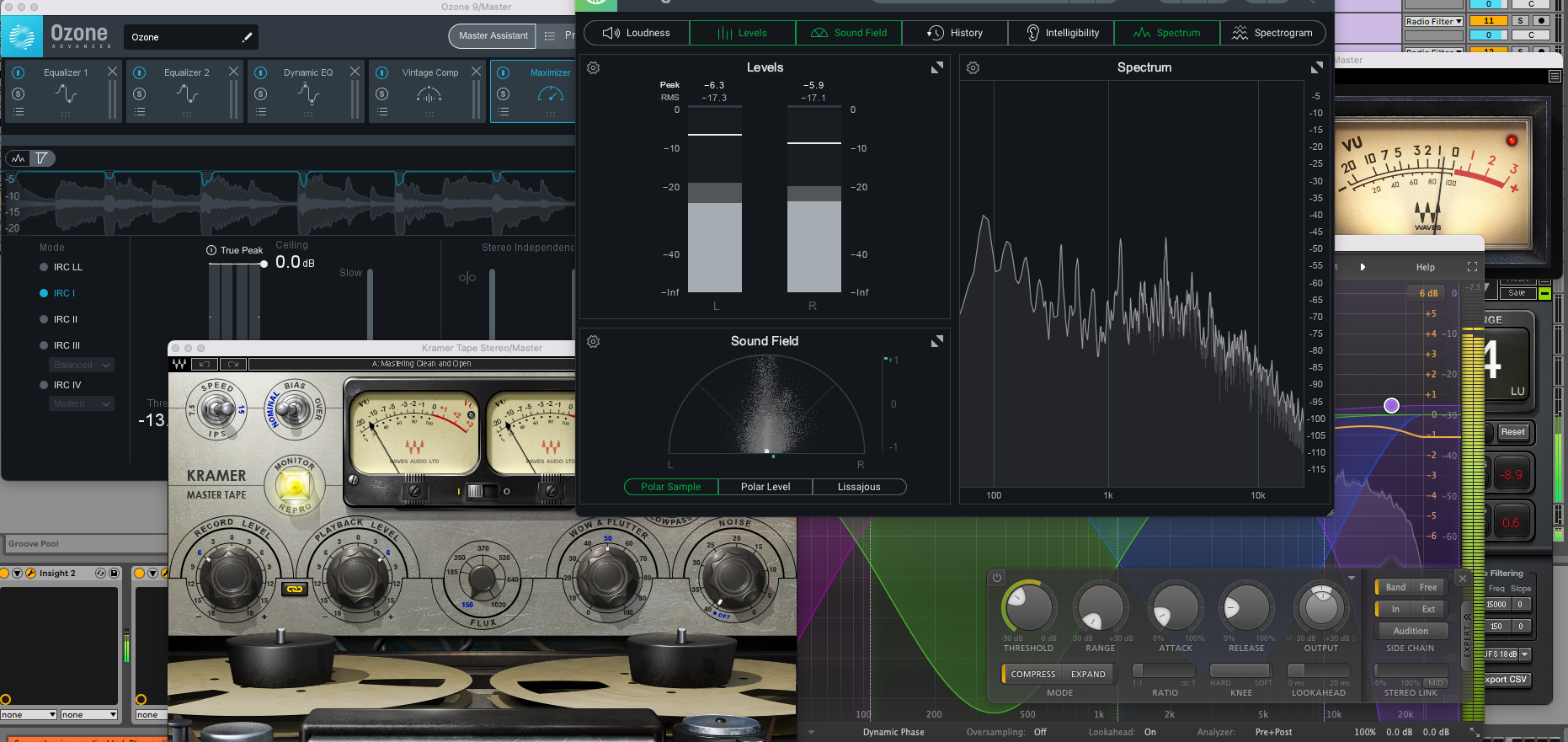
Task: Remove the Dynamic EQ module
Action: pos(355,72)
